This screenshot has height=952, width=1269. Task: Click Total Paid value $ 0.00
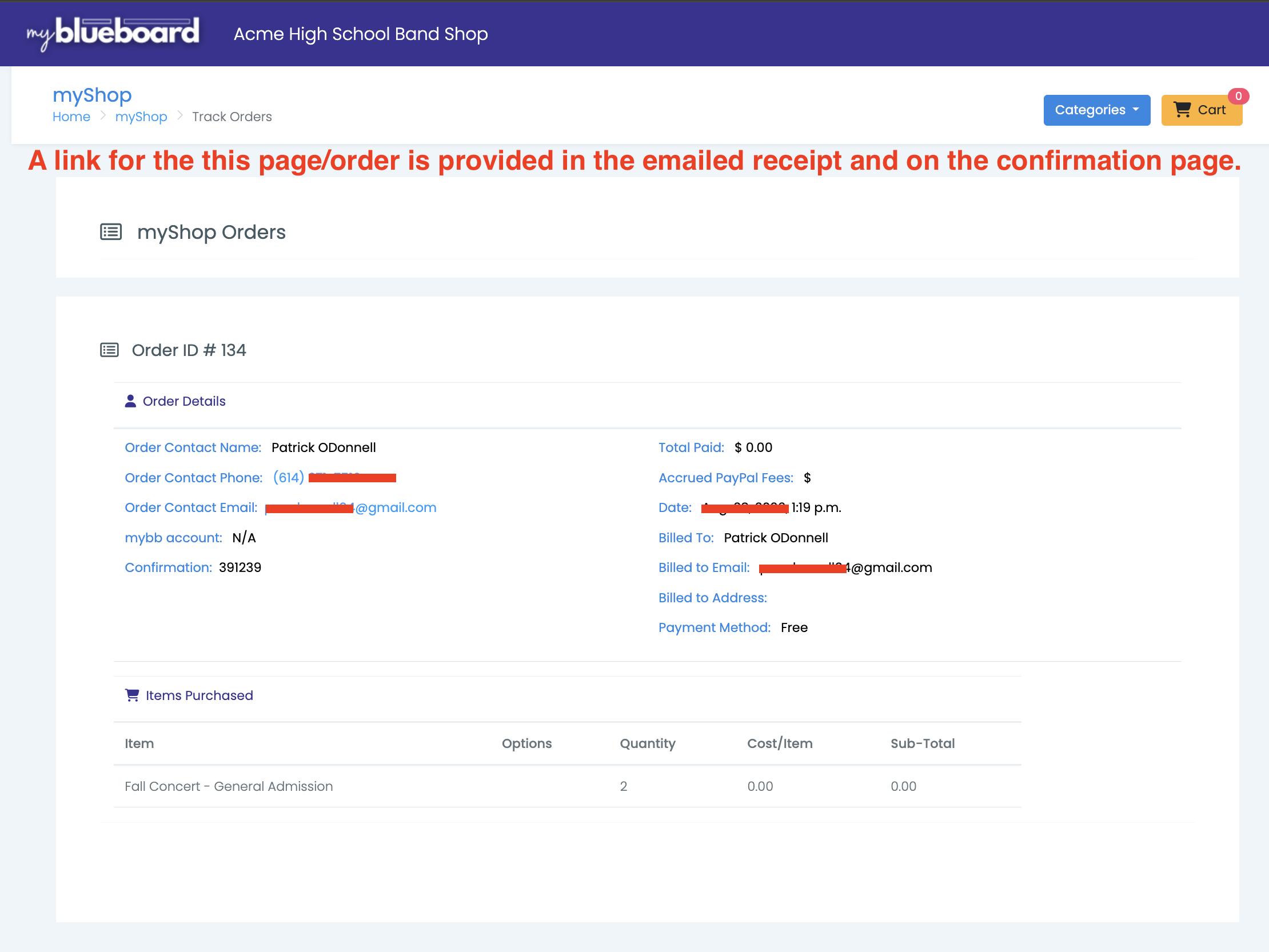(753, 447)
